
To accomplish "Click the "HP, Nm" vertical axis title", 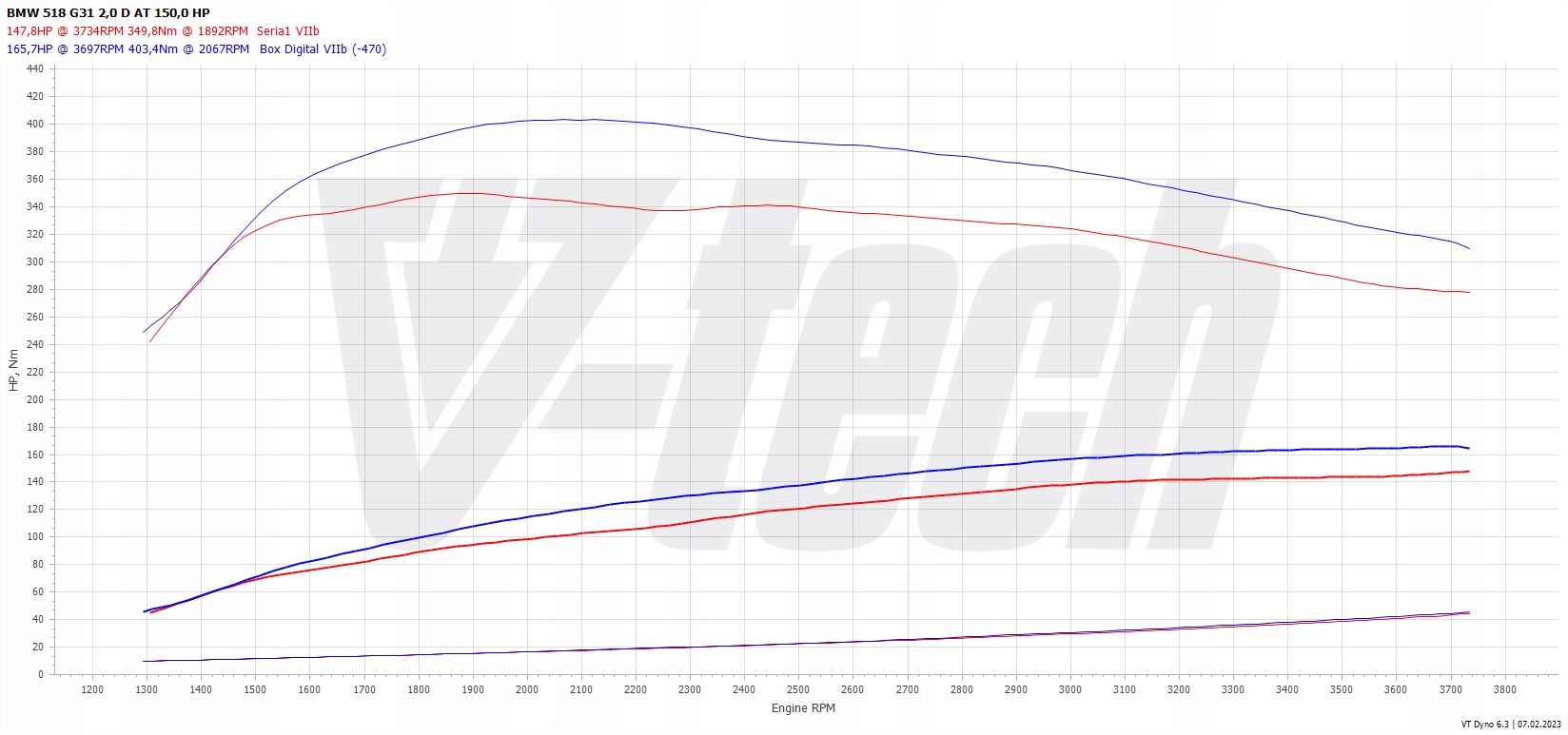I will [13, 371].
